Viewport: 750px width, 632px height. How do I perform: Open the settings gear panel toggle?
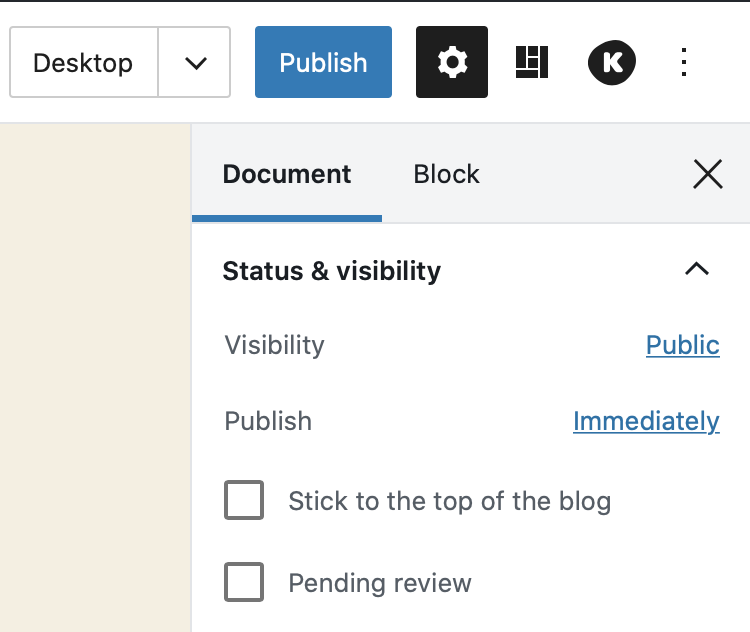(x=452, y=62)
